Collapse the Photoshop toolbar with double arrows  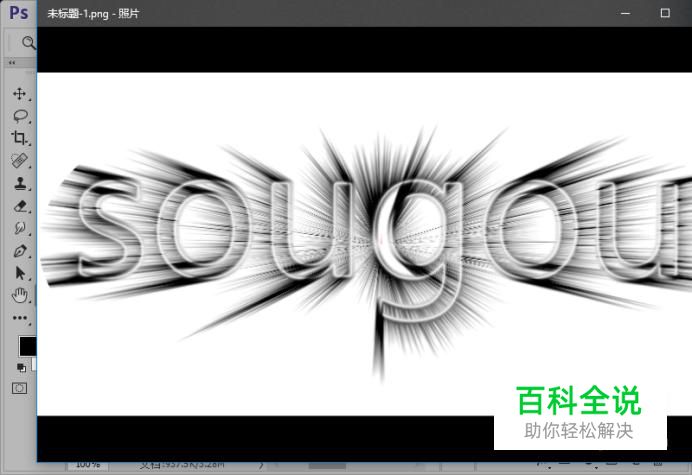pyautogui.click(x=12, y=63)
